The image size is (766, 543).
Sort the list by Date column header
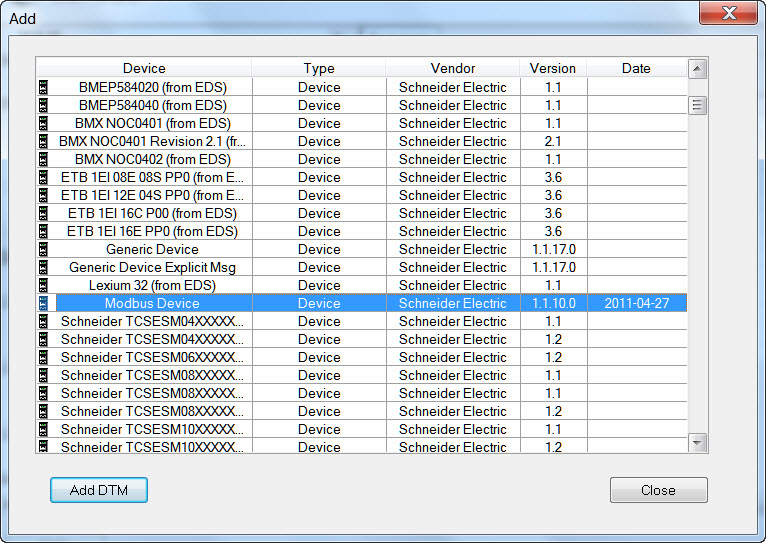point(637,68)
